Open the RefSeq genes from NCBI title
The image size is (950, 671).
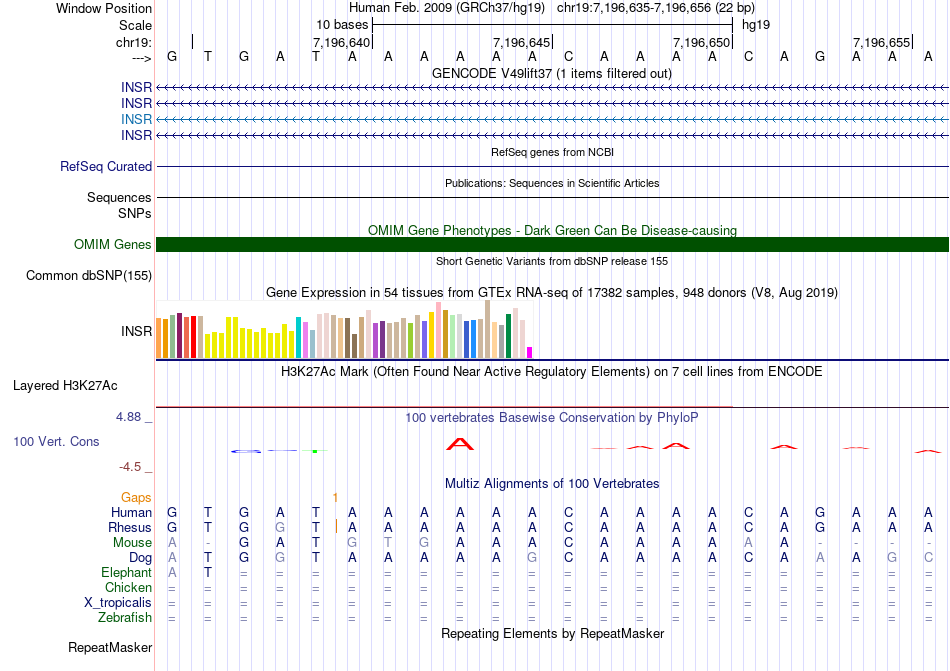pos(552,152)
